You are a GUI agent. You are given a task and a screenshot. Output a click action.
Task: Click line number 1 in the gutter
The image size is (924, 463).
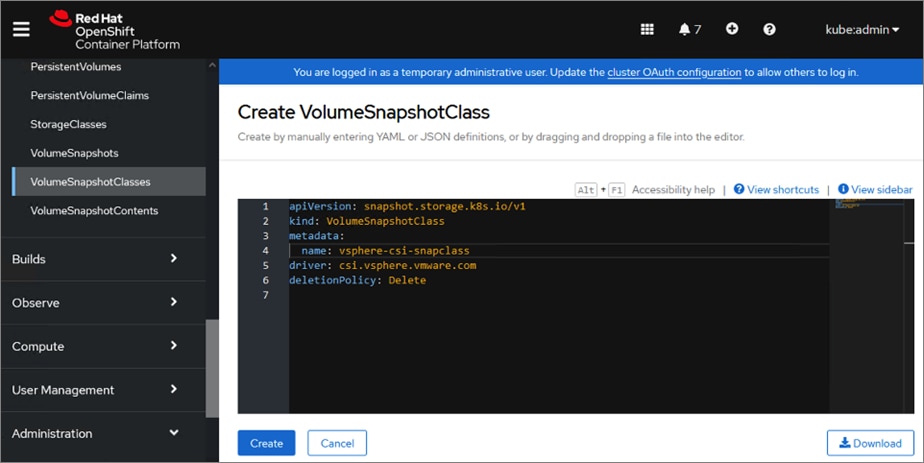click(x=266, y=207)
